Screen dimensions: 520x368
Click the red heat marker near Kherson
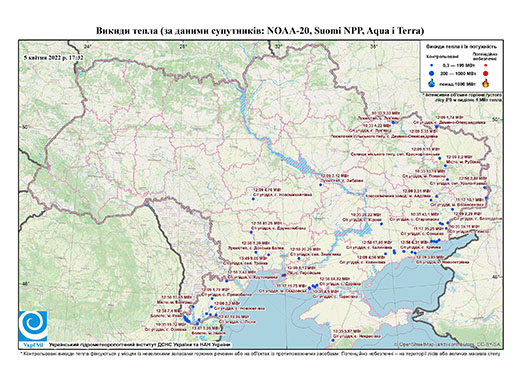[284, 275]
